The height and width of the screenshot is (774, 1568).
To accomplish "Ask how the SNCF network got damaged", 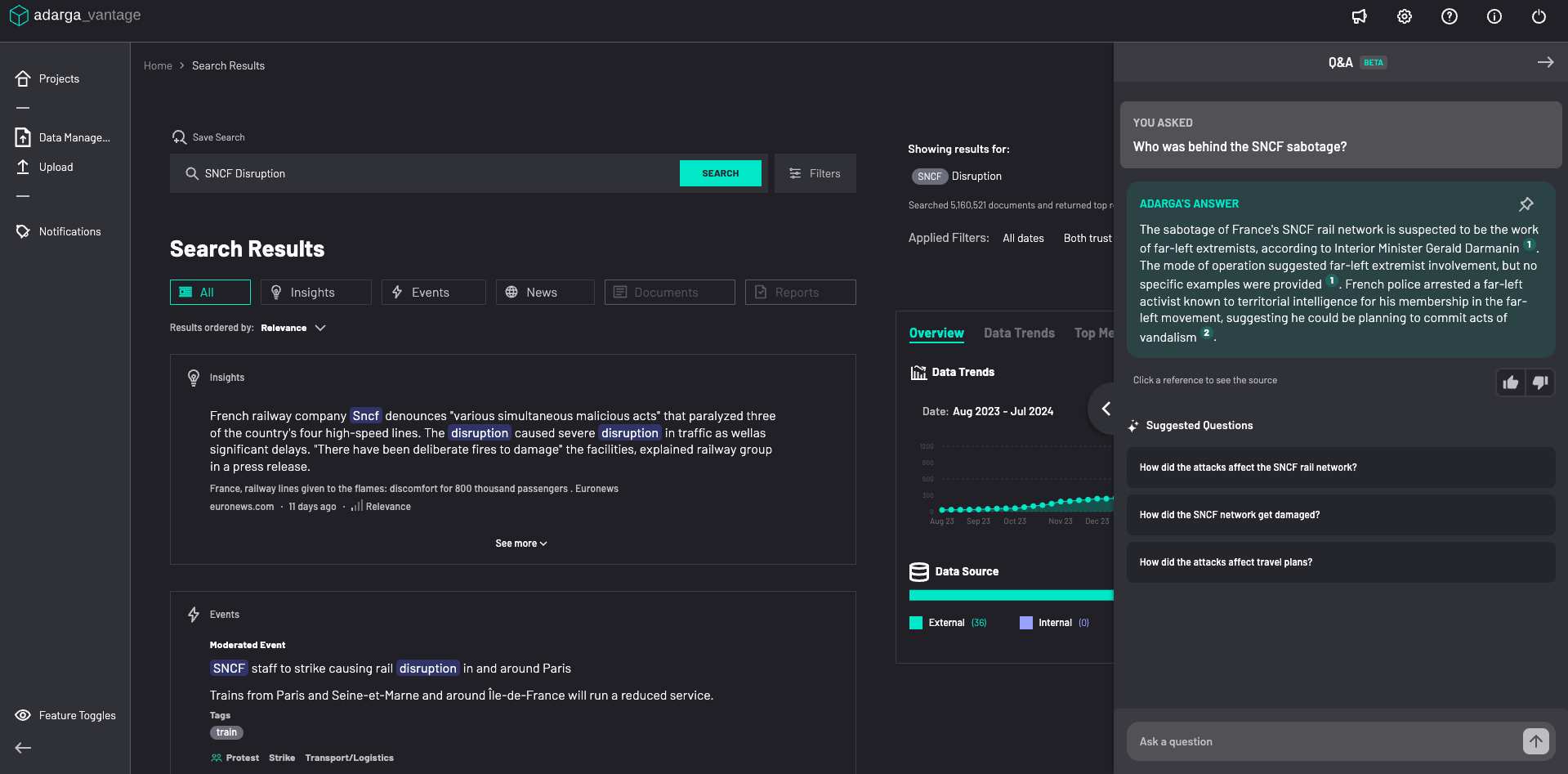I will click(x=1340, y=515).
